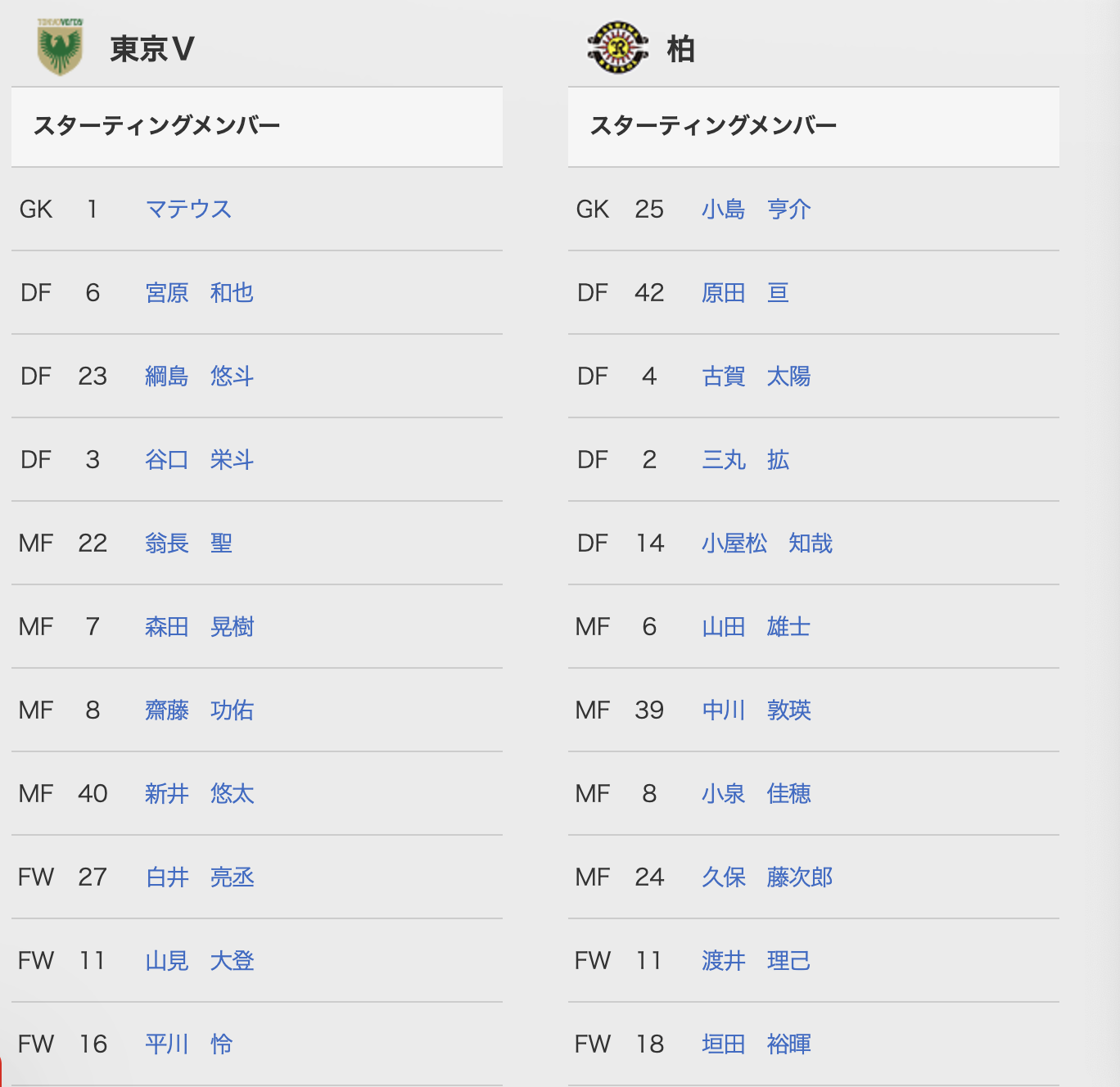
Task: Open 森田 晃樹 player link
Action: pos(199,626)
